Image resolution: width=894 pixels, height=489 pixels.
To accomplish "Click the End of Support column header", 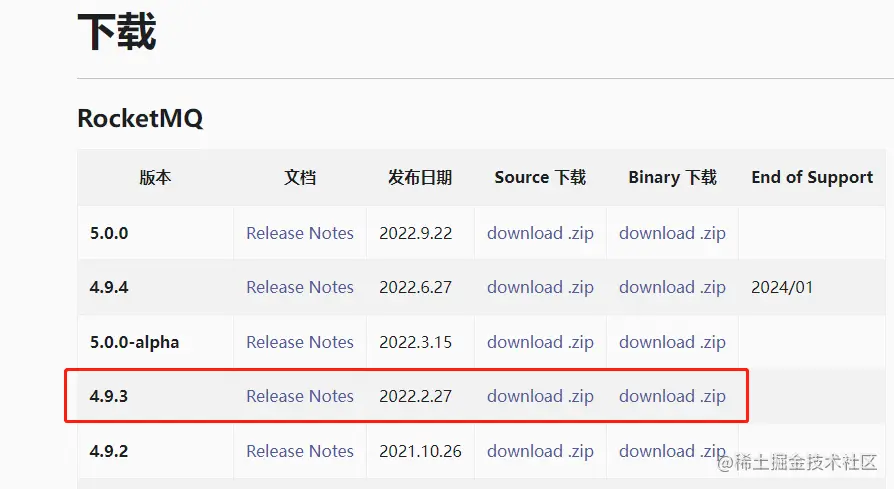I will [812, 177].
